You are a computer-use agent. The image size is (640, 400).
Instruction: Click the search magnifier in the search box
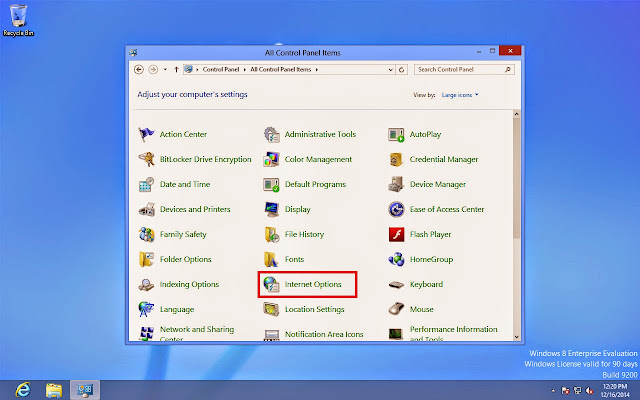pos(508,69)
